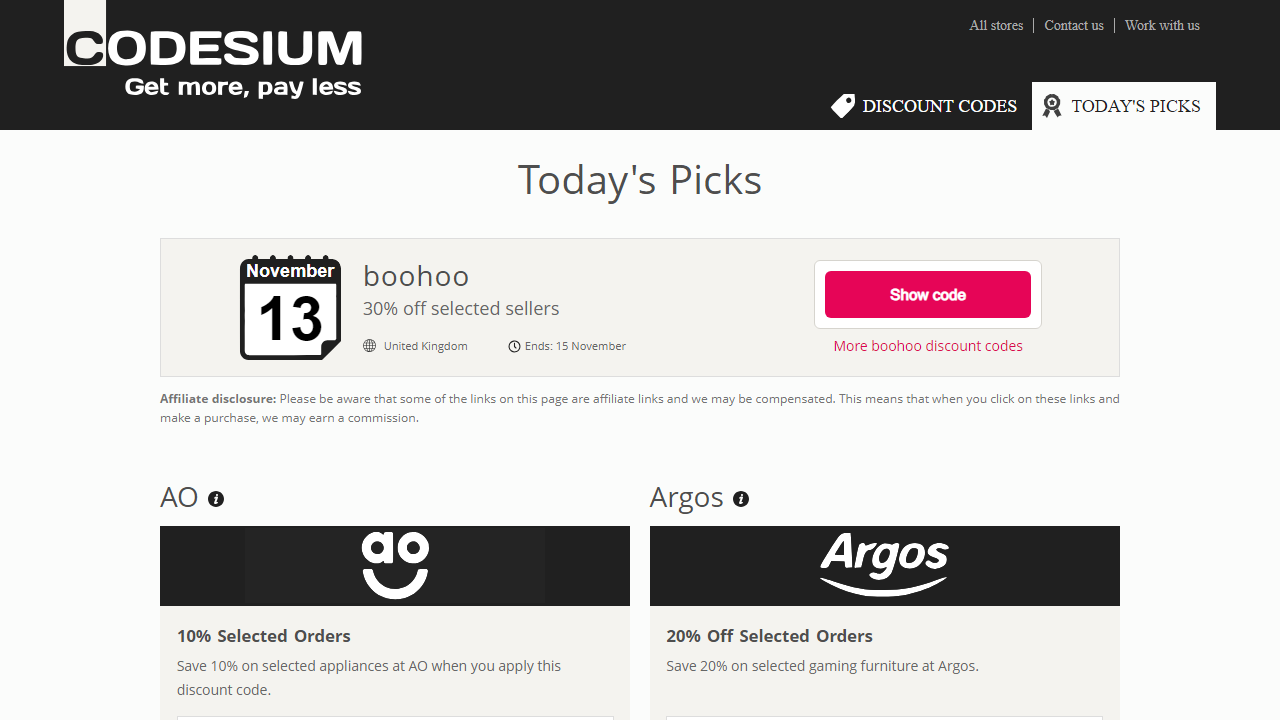Click the tag icon beside Discount Codes
The image size is (1280, 720).
point(843,106)
